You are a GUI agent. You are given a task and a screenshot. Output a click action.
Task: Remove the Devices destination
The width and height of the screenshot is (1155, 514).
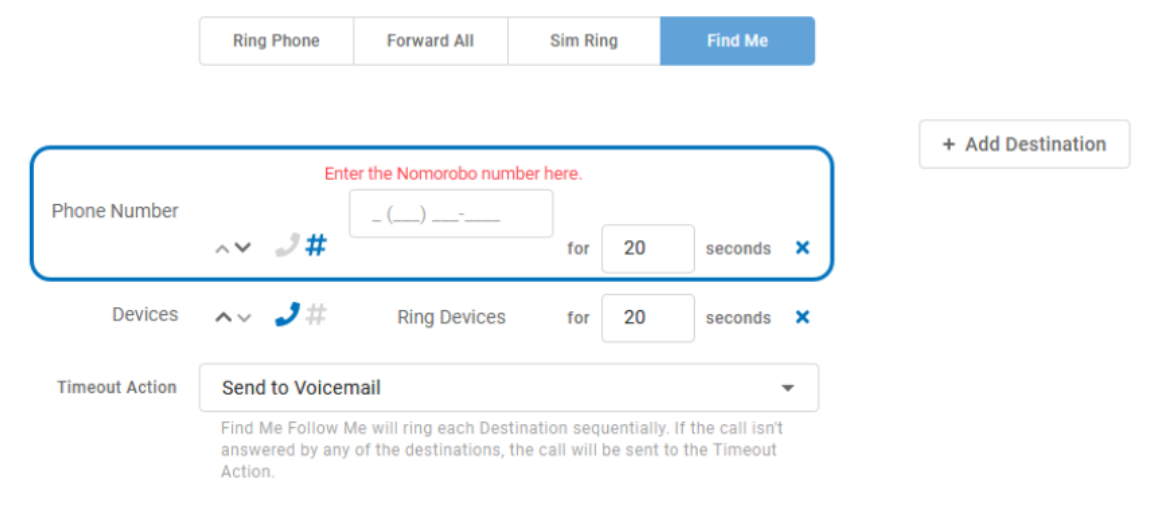[802, 317]
